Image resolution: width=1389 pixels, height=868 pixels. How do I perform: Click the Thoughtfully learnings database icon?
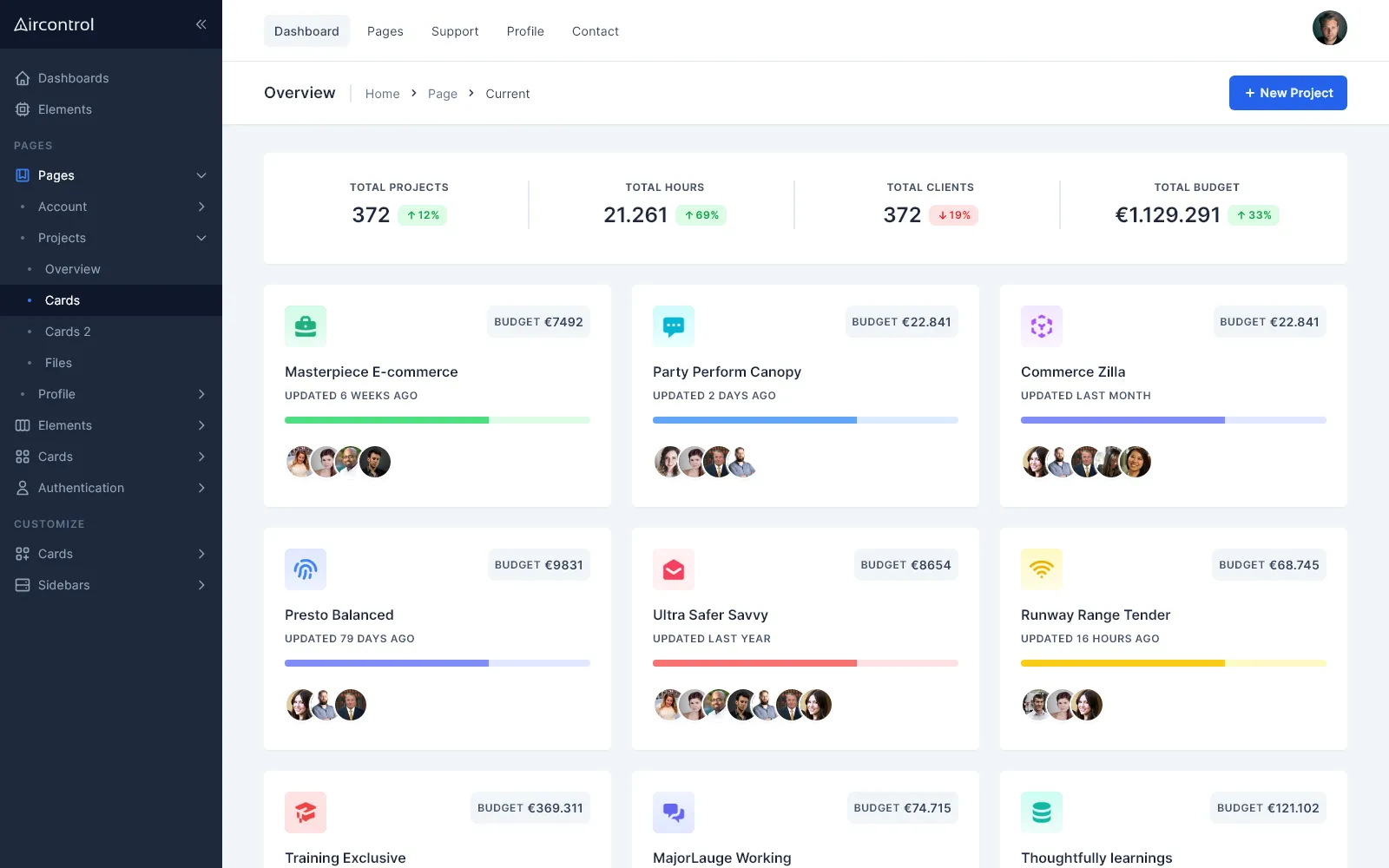point(1042,812)
